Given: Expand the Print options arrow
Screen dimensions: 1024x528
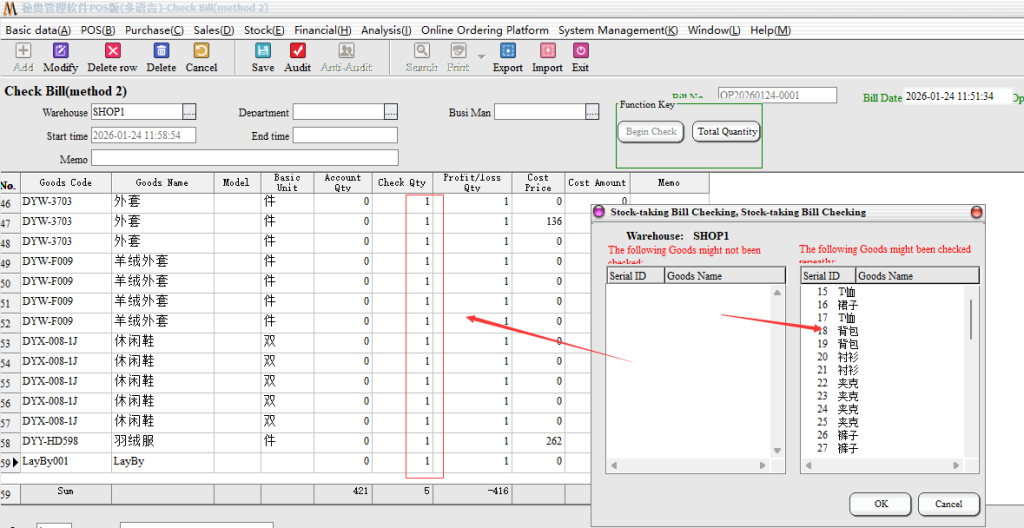Looking at the screenshot, I should point(481,57).
